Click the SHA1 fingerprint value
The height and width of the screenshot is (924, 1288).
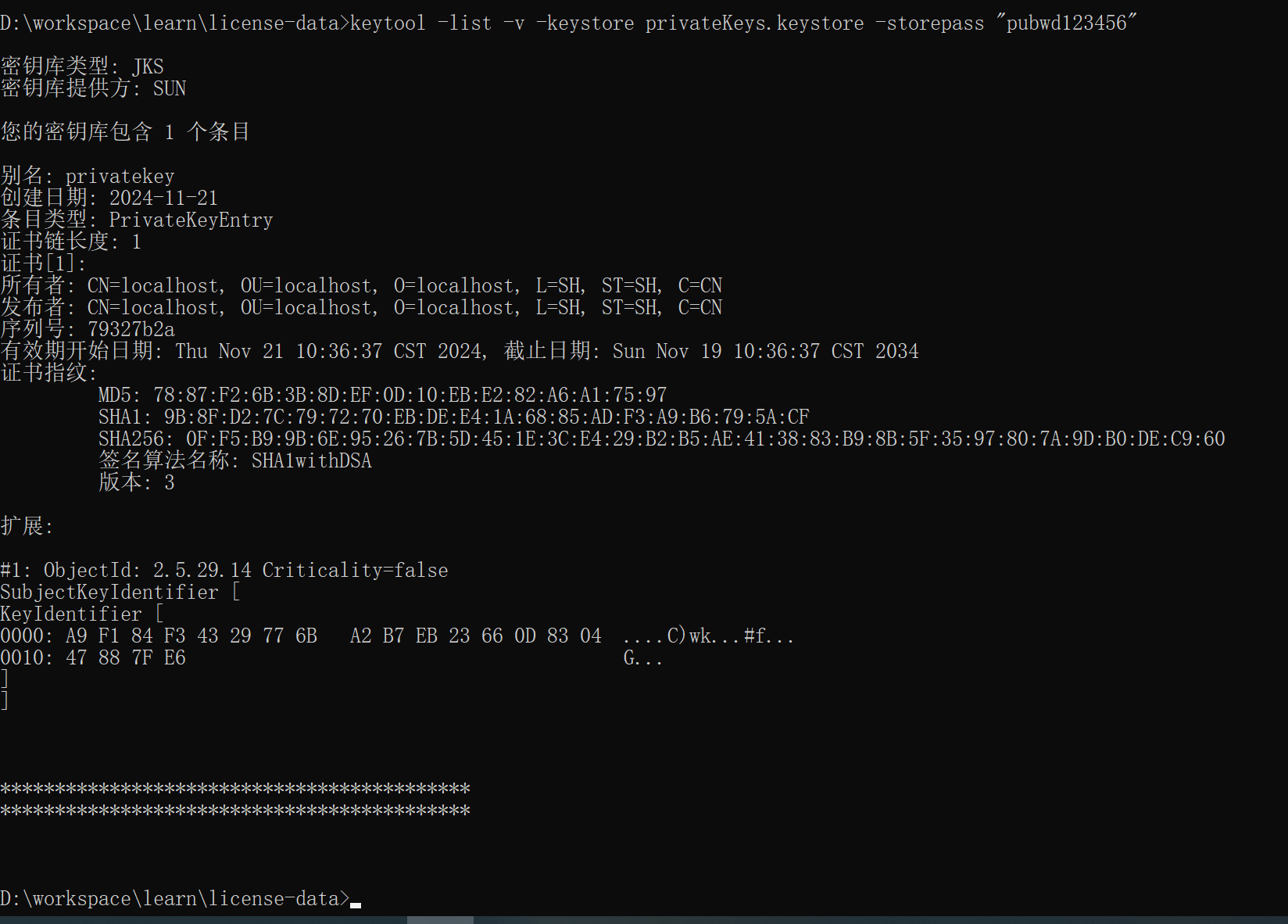[486, 417]
